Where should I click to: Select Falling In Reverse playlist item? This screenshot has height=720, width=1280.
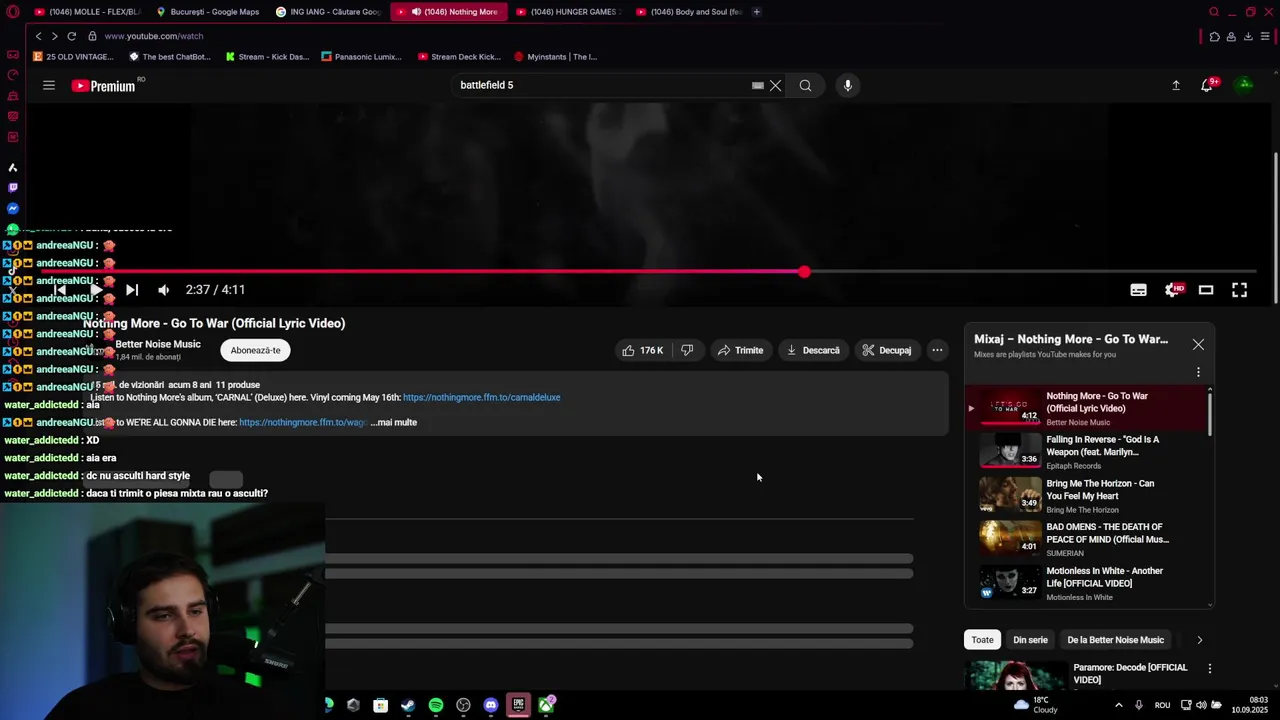(1086, 452)
